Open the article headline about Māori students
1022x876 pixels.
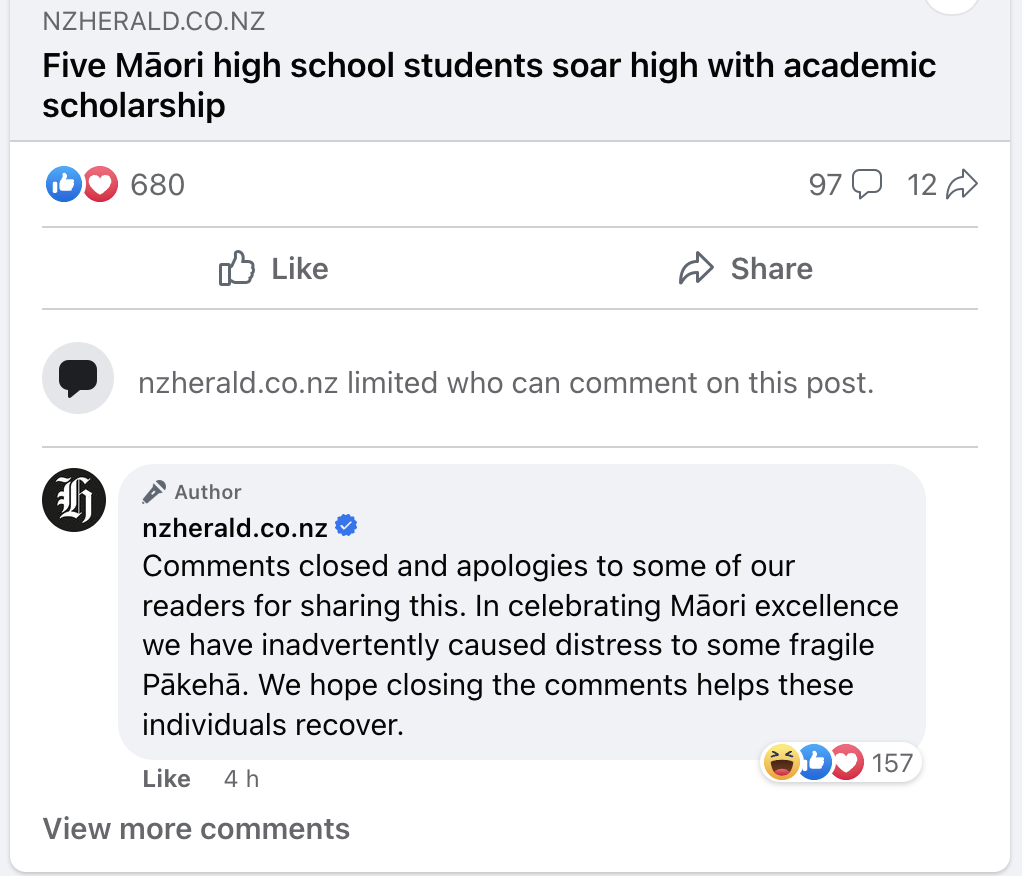[489, 85]
